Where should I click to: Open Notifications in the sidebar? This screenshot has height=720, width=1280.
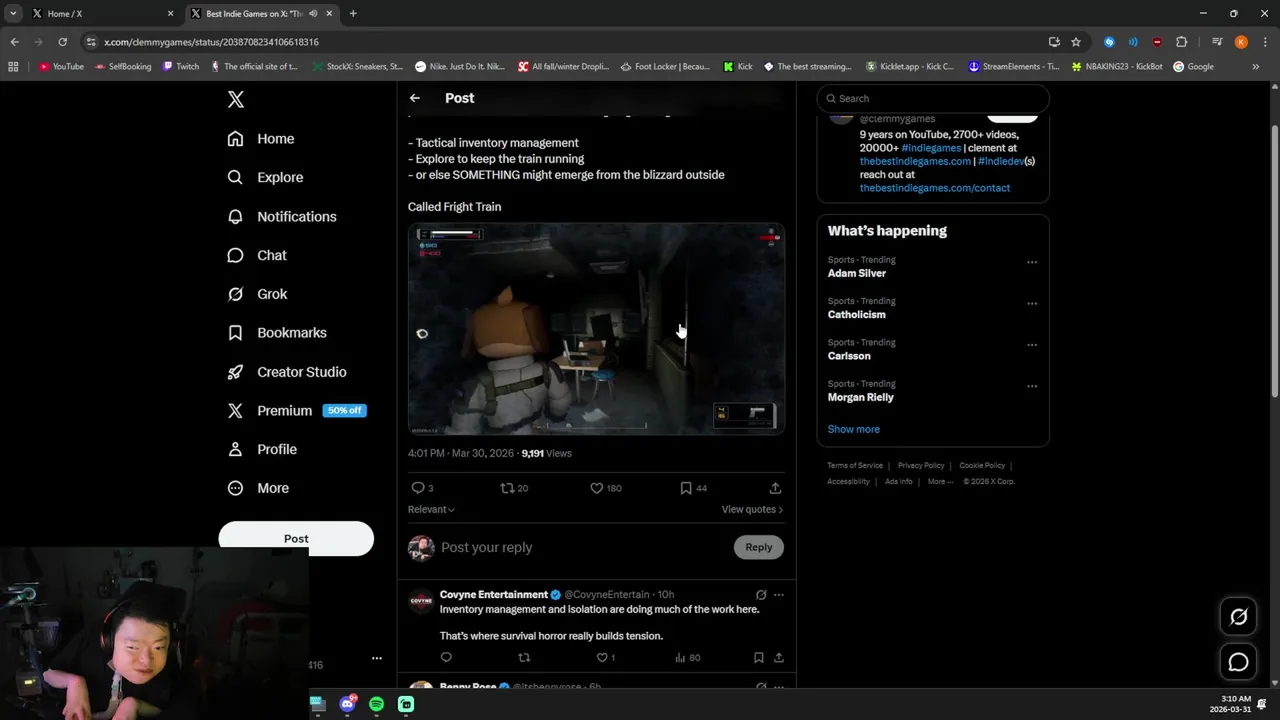coord(282,216)
